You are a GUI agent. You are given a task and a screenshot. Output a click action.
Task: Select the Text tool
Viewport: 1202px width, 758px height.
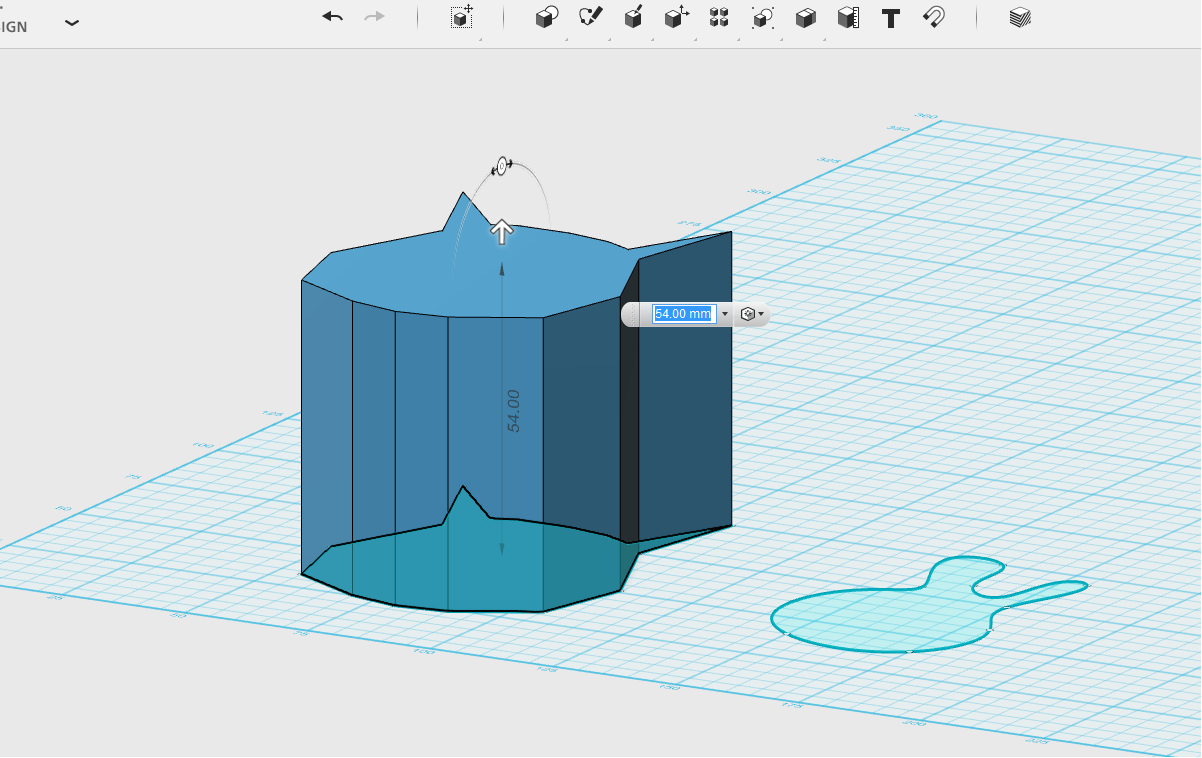pyautogui.click(x=891, y=18)
